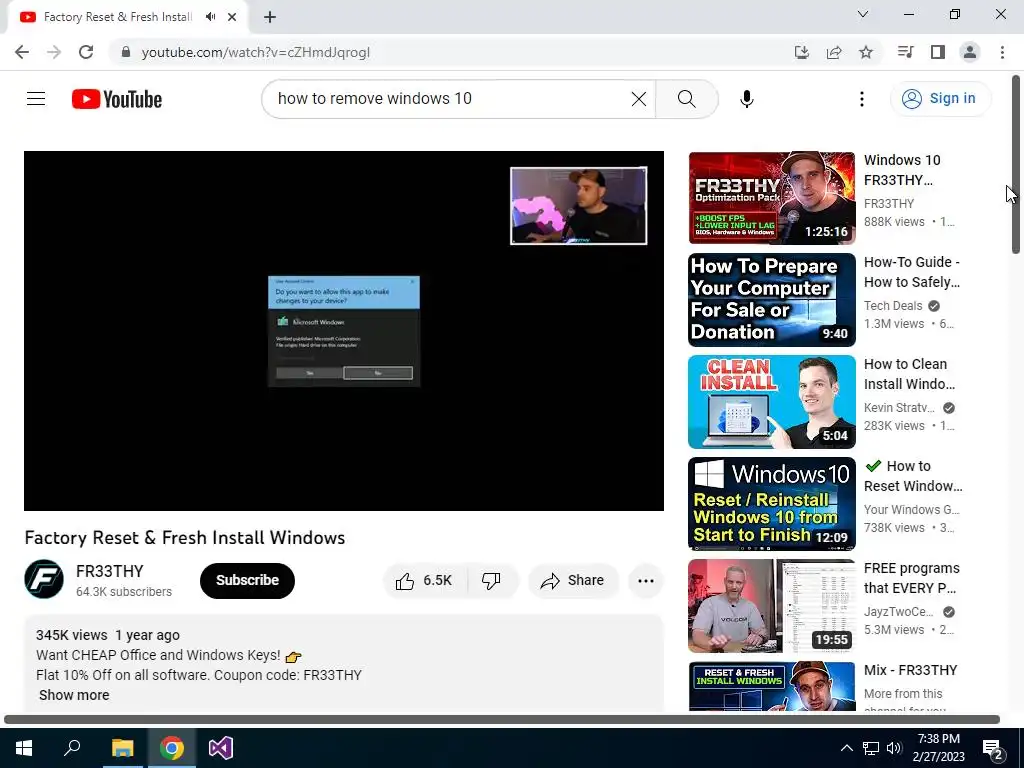Share the video
The image size is (1024, 768).
(573, 581)
